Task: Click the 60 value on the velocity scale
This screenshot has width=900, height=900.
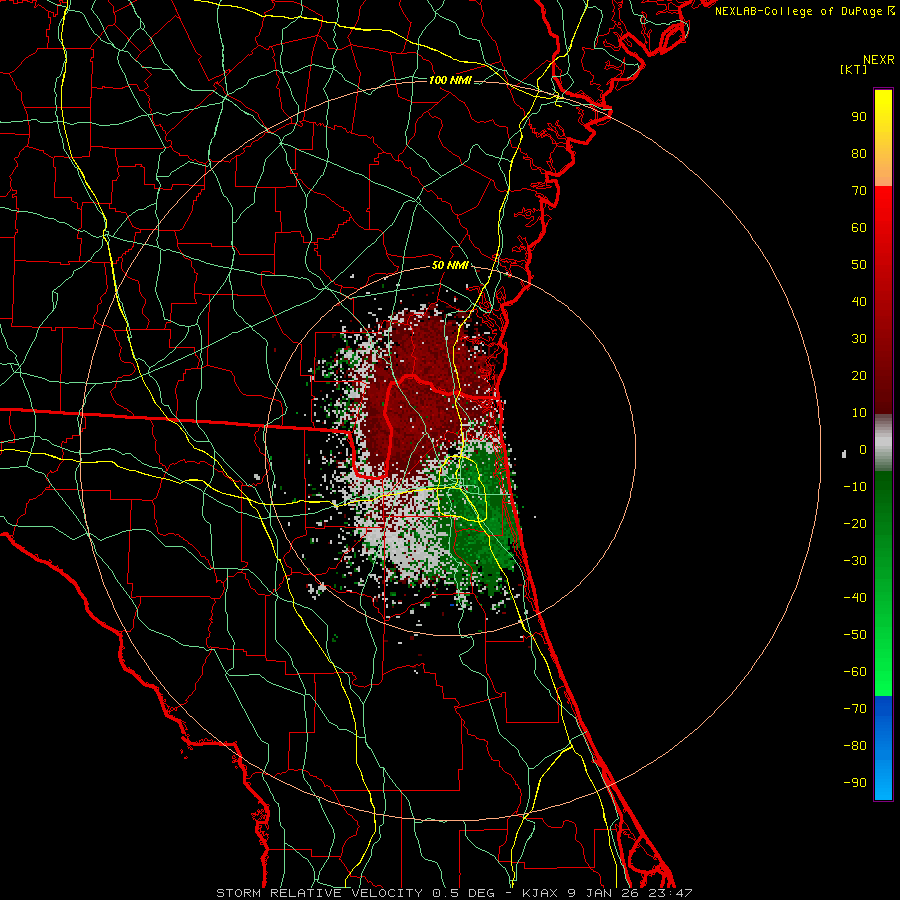Action: [859, 228]
